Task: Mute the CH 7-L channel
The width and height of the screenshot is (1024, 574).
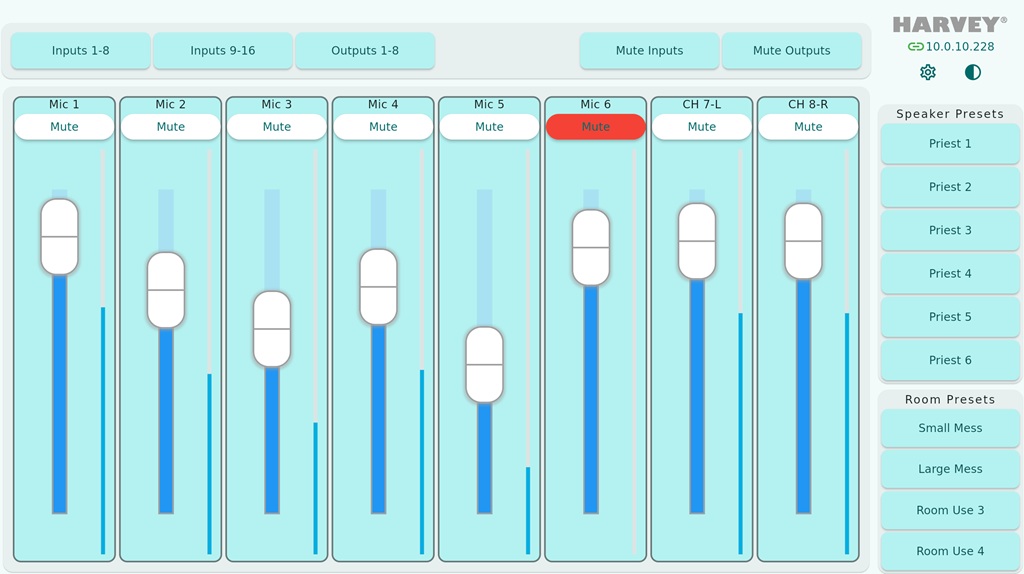Action: click(702, 127)
